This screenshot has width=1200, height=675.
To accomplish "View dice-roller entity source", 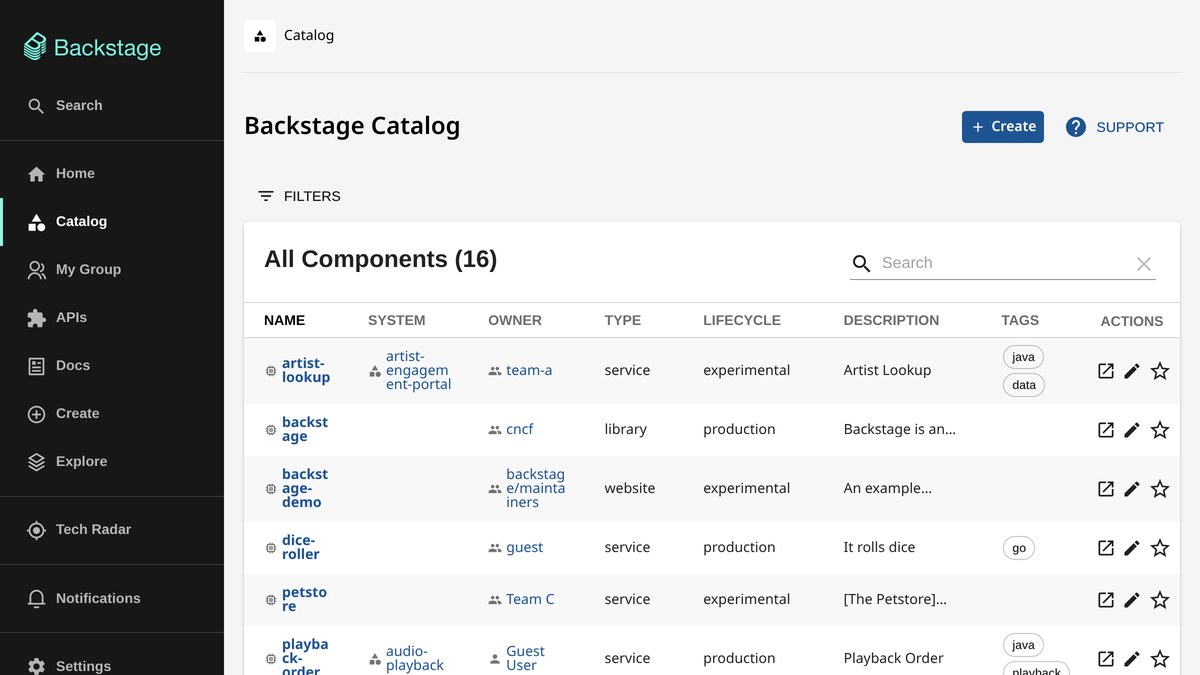I will [1106, 548].
